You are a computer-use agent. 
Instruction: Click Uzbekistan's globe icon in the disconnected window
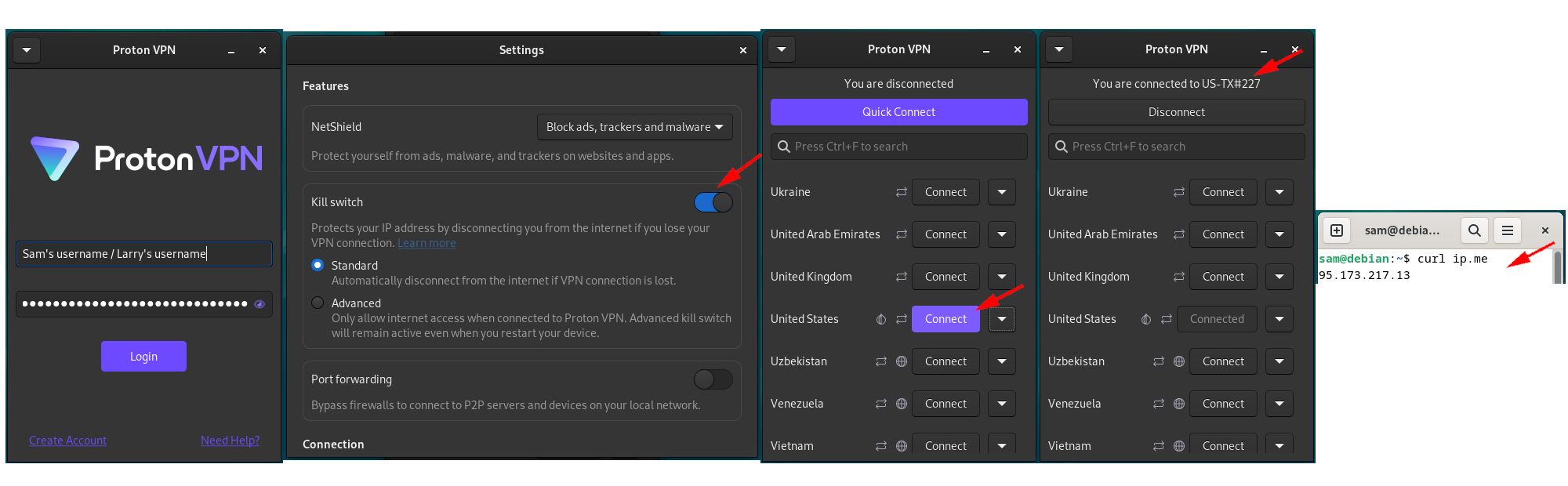902,361
